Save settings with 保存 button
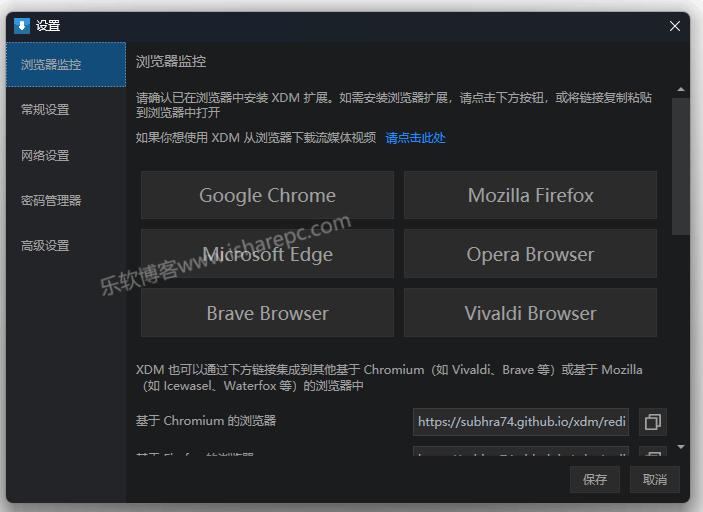This screenshot has height=512, width=703. [595, 479]
